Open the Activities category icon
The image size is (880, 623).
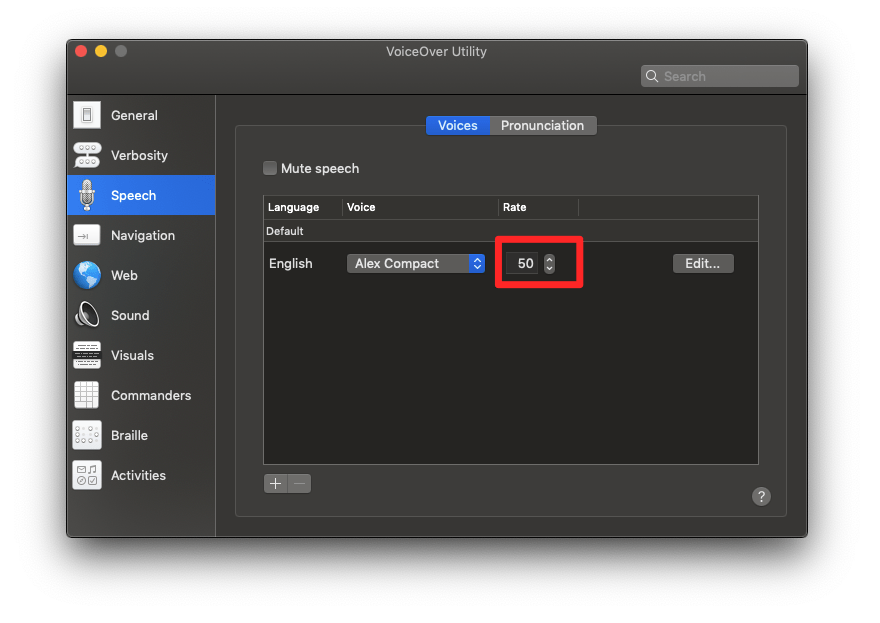87,475
